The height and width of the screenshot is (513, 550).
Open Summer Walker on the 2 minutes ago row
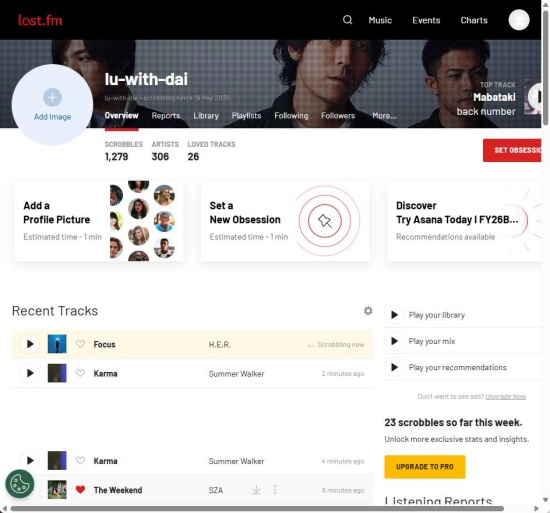click(236, 373)
